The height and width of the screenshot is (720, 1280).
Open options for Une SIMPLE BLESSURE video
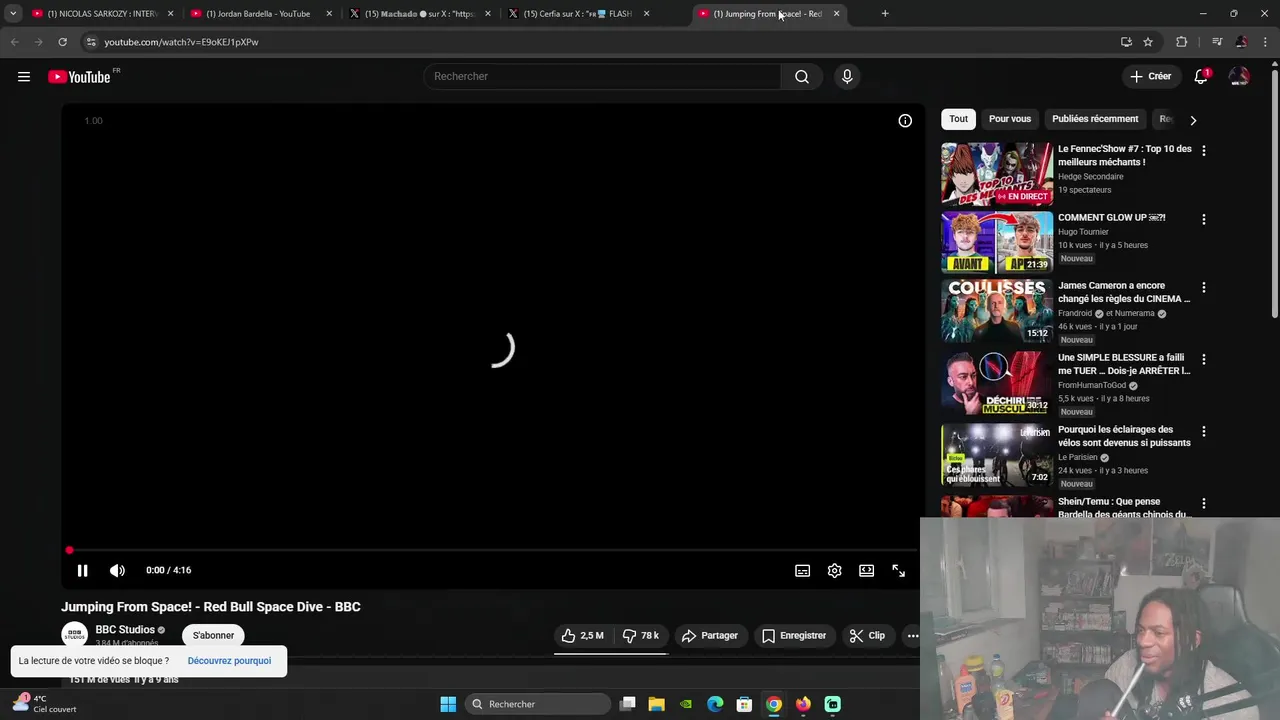pos(1204,359)
